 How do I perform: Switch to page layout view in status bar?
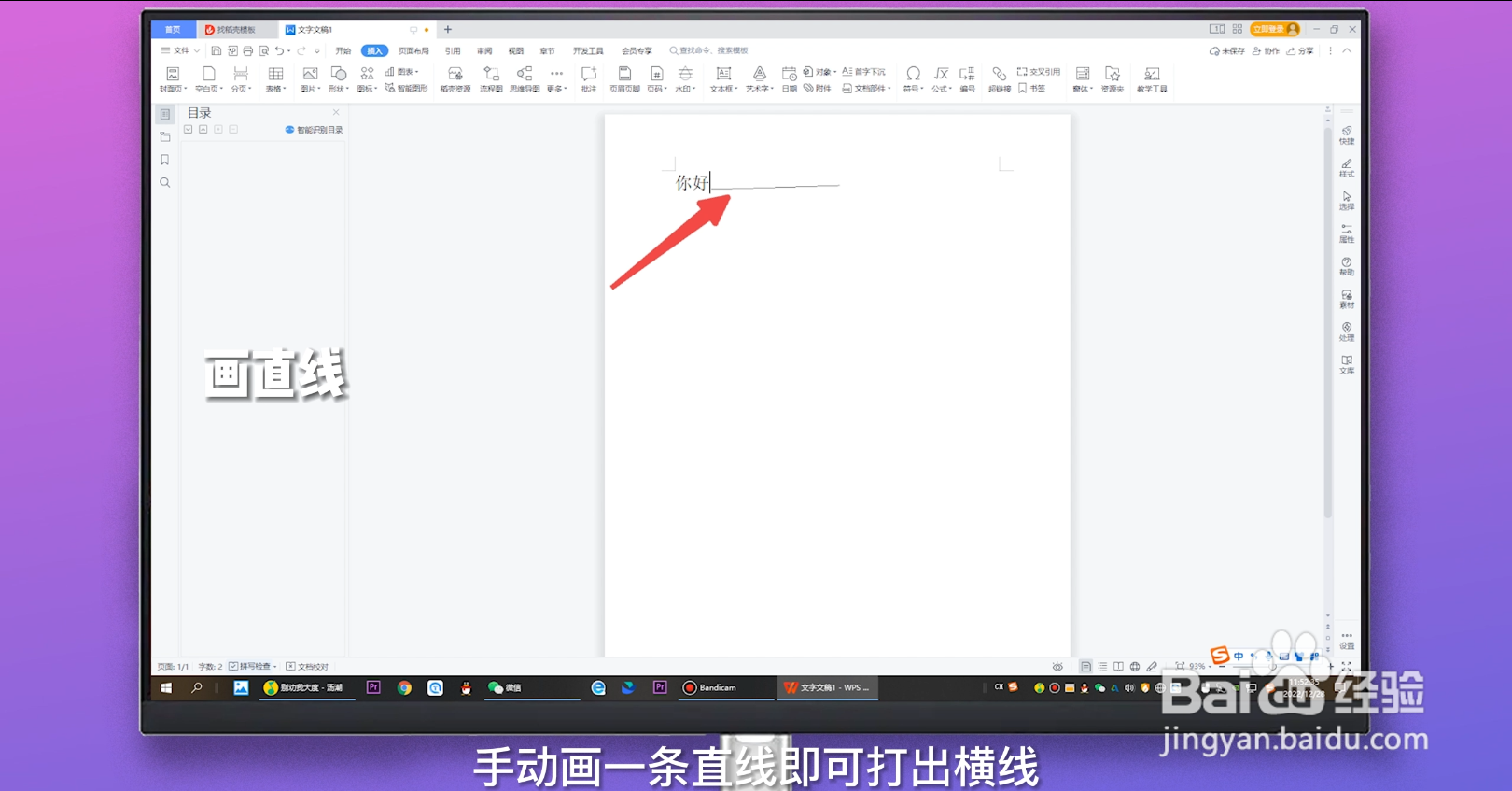pos(1086,667)
